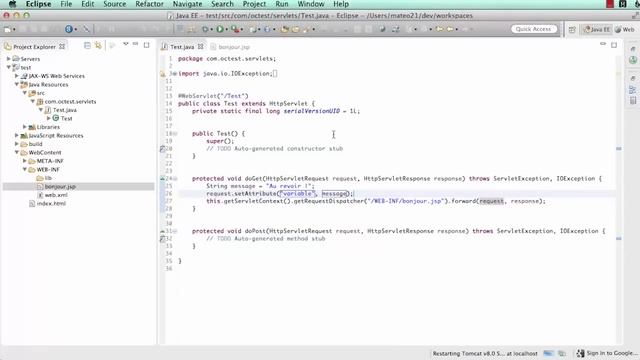The width and height of the screenshot is (640, 360).
Task: Expand JavaScript Resources node
Action: pyautogui.click(x=17, y=136)
